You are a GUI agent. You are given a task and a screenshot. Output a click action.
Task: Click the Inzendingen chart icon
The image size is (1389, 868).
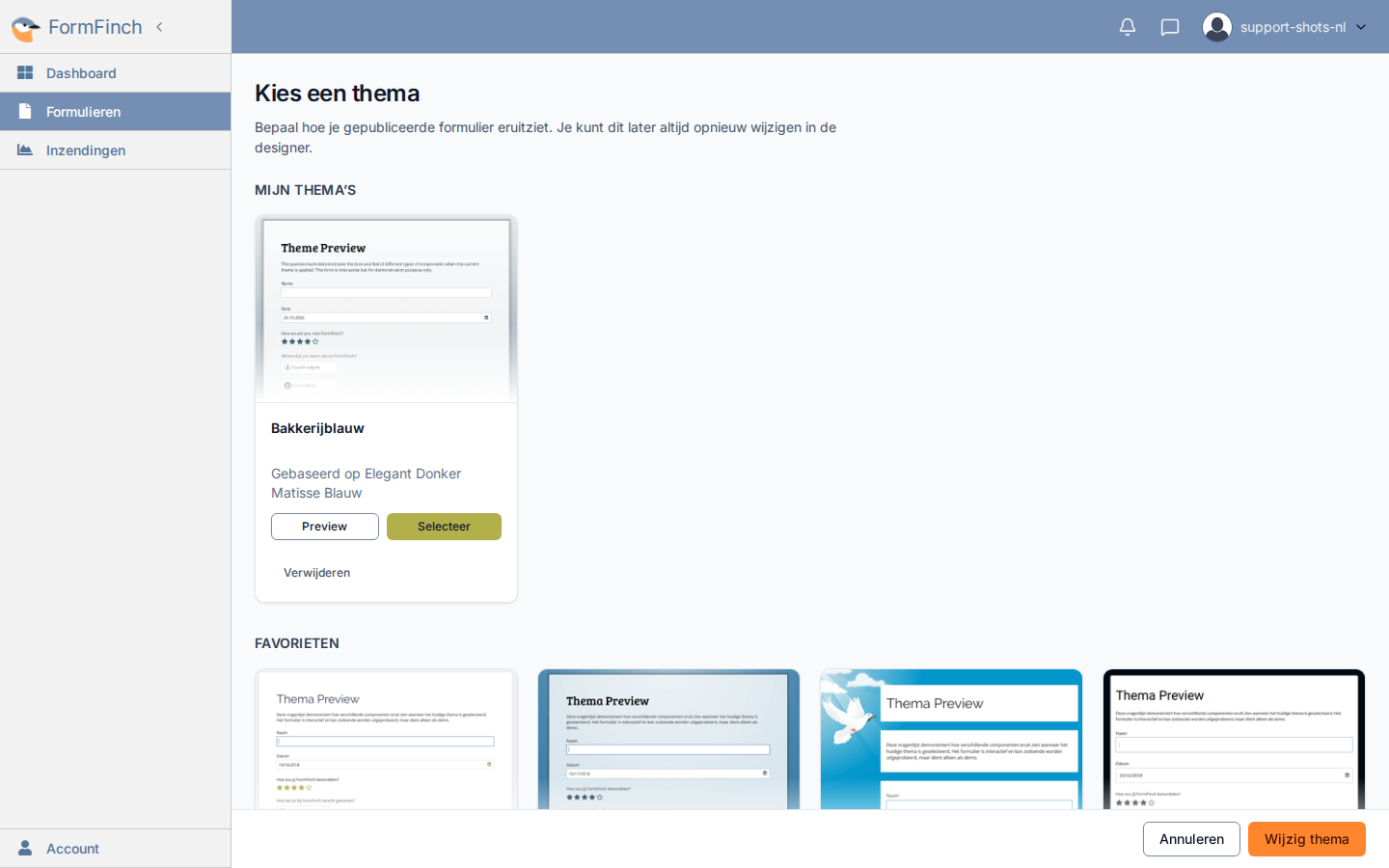coord(25,149)
